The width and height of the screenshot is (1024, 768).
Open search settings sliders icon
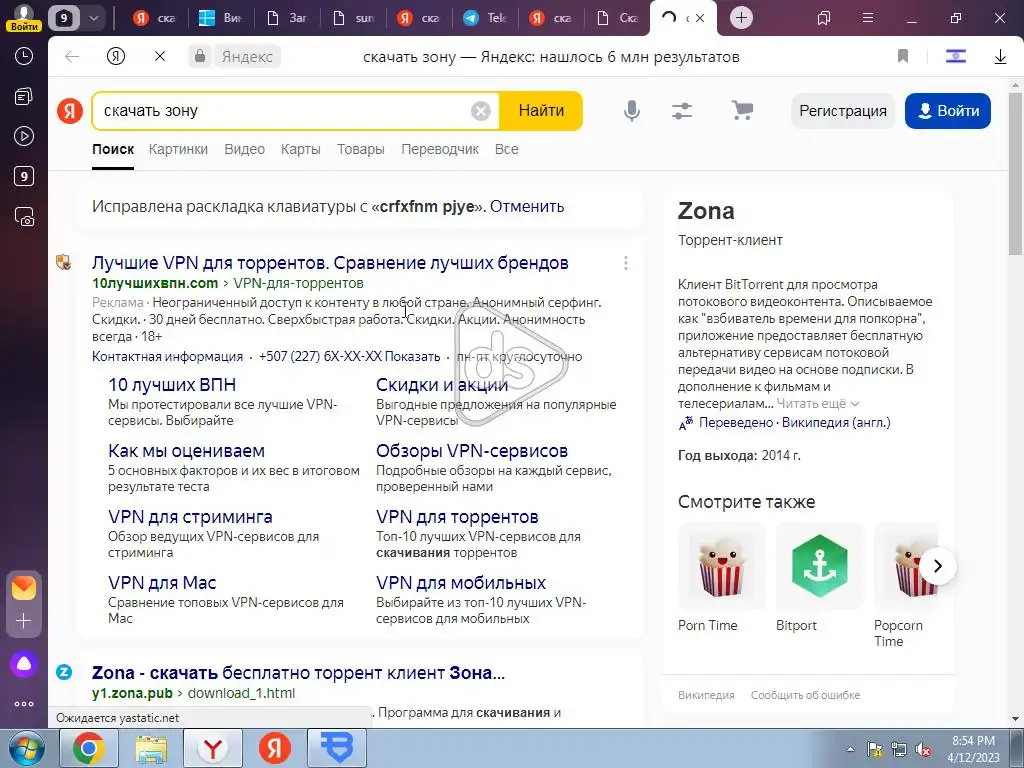pyautogui.click(x=682, y=111)
